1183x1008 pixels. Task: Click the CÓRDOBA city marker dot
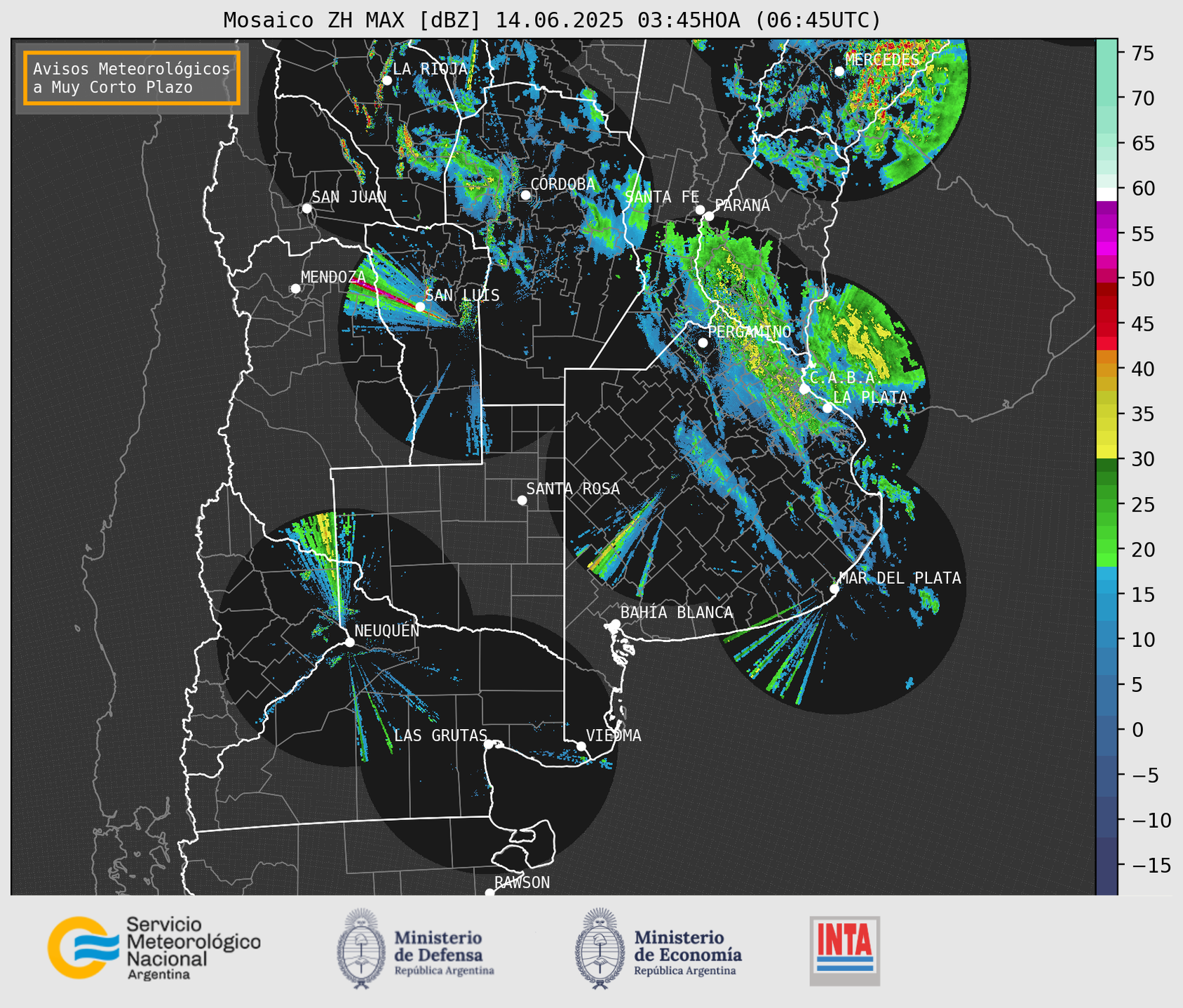click(x=525, y=195)
